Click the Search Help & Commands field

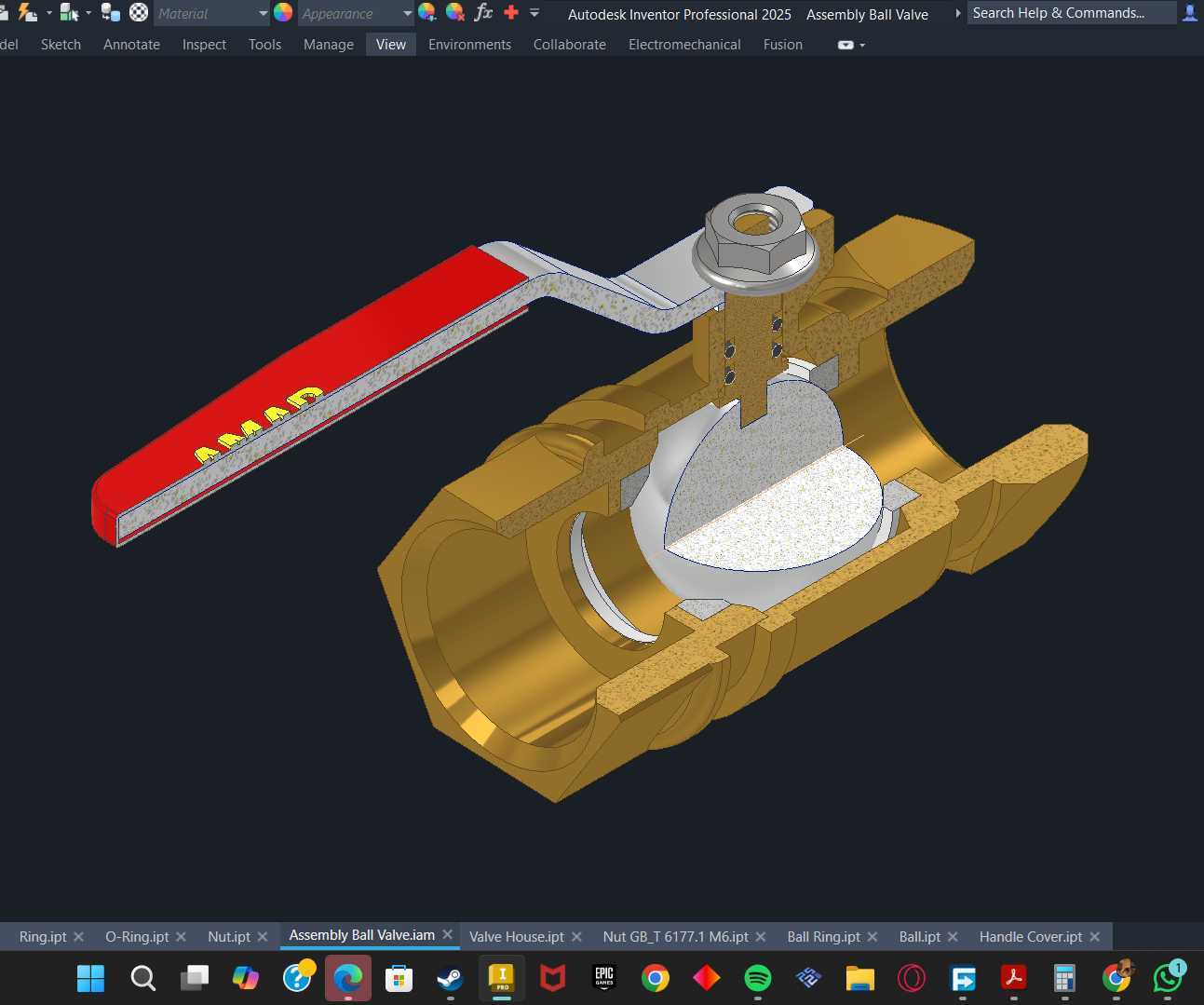point(1071,13)
